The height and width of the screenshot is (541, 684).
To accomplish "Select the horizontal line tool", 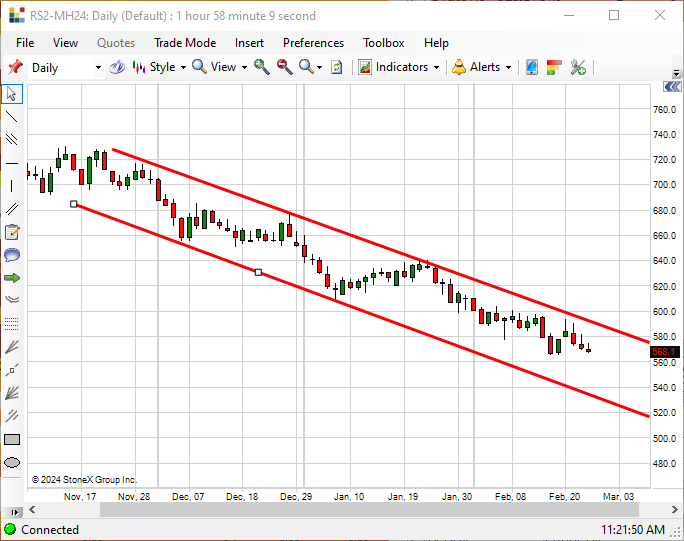I will (x=12, y=164).
